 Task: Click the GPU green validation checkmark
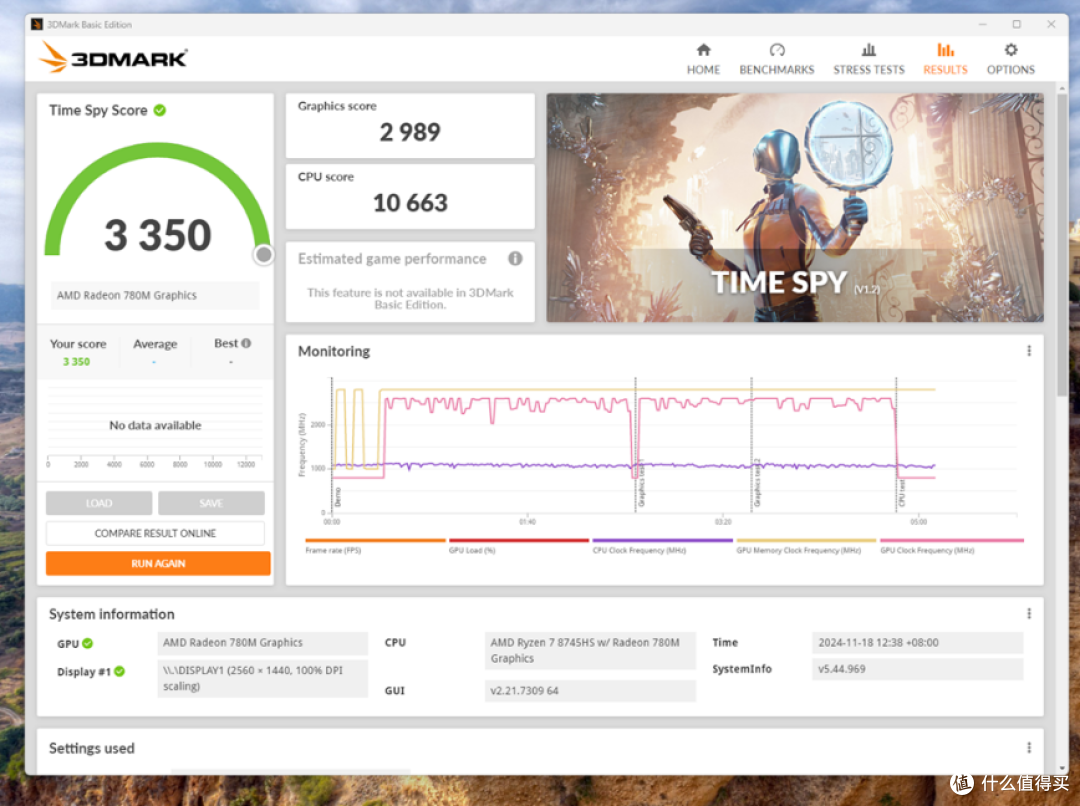[87, 643]
